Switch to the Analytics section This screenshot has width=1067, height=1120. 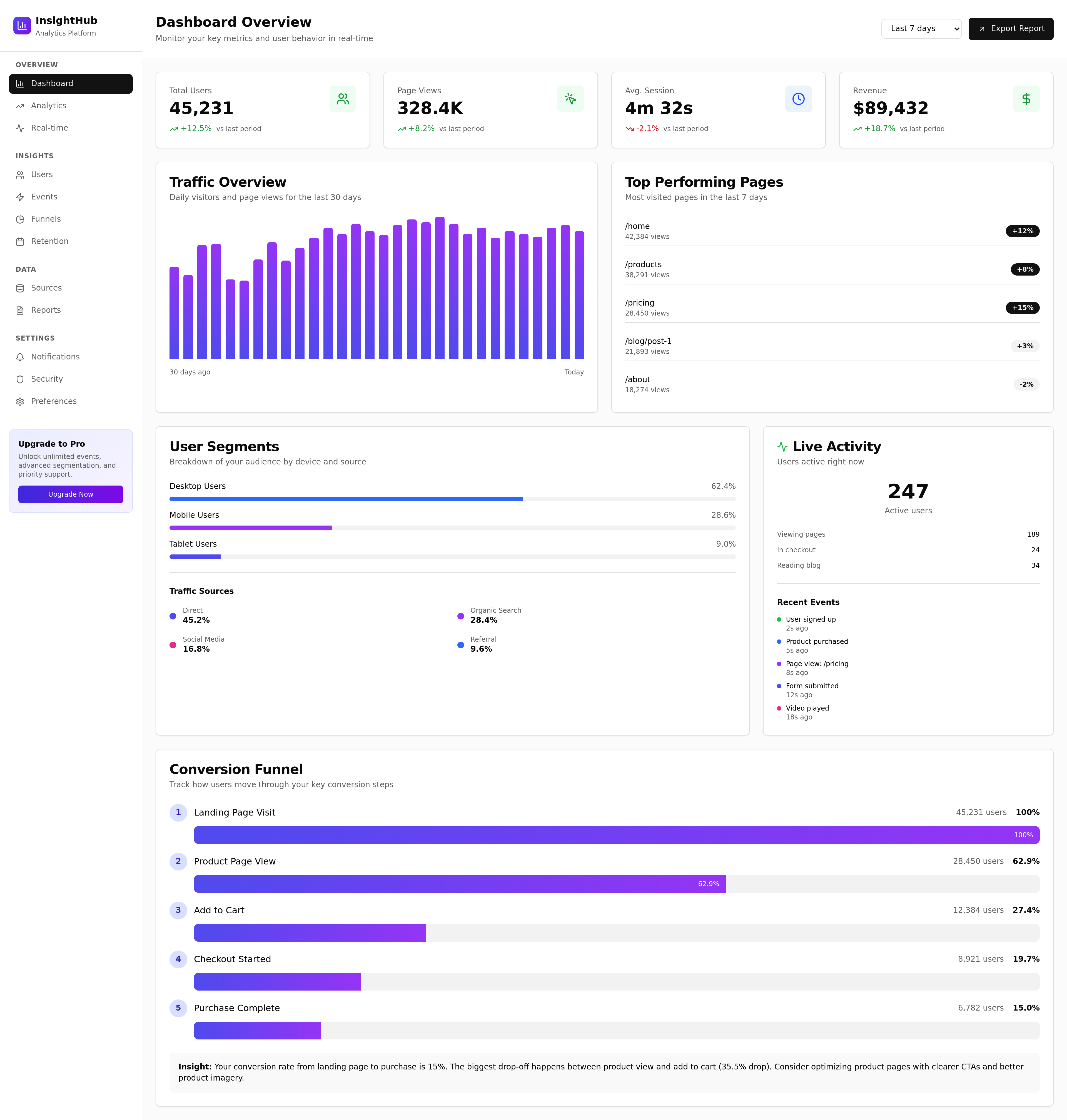click(x=48, y=105)
